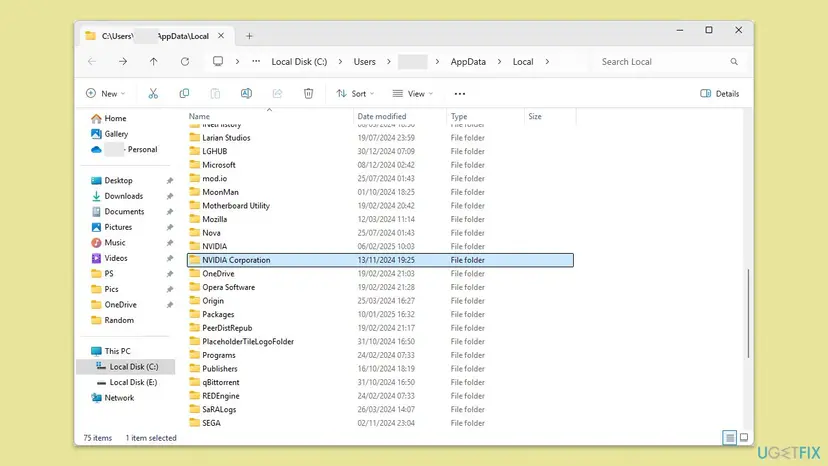Select the REDEngine folder

380,396
